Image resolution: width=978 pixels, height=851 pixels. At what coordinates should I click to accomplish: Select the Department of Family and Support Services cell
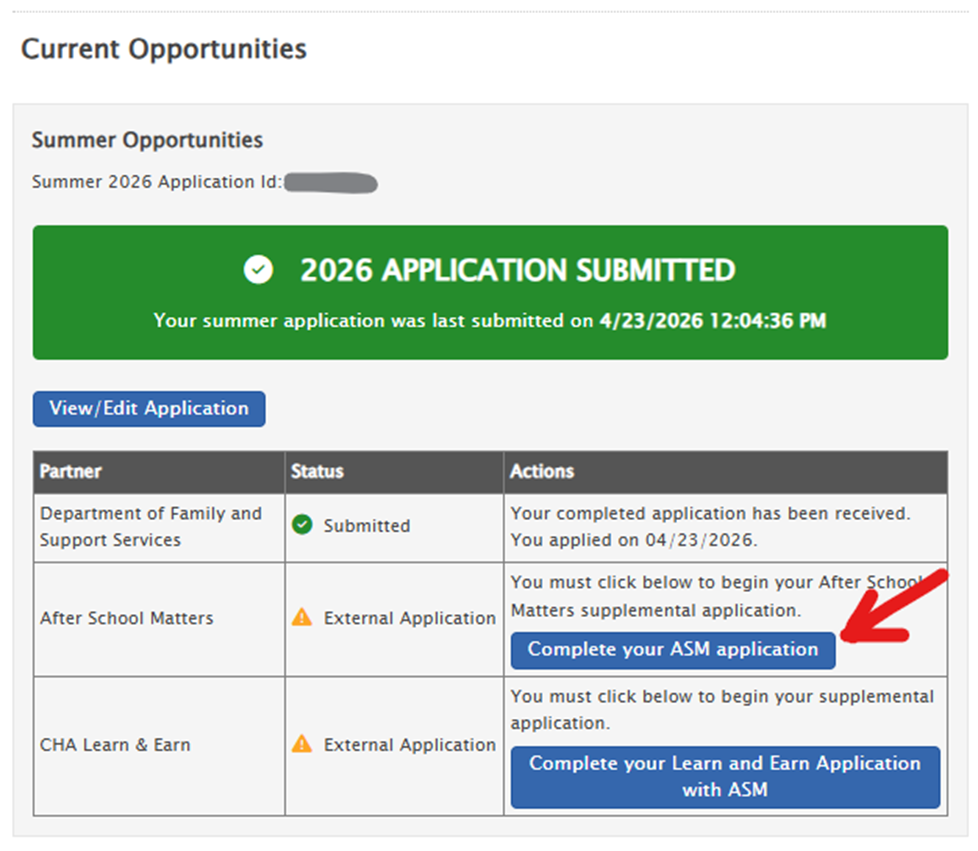(151, 527)
